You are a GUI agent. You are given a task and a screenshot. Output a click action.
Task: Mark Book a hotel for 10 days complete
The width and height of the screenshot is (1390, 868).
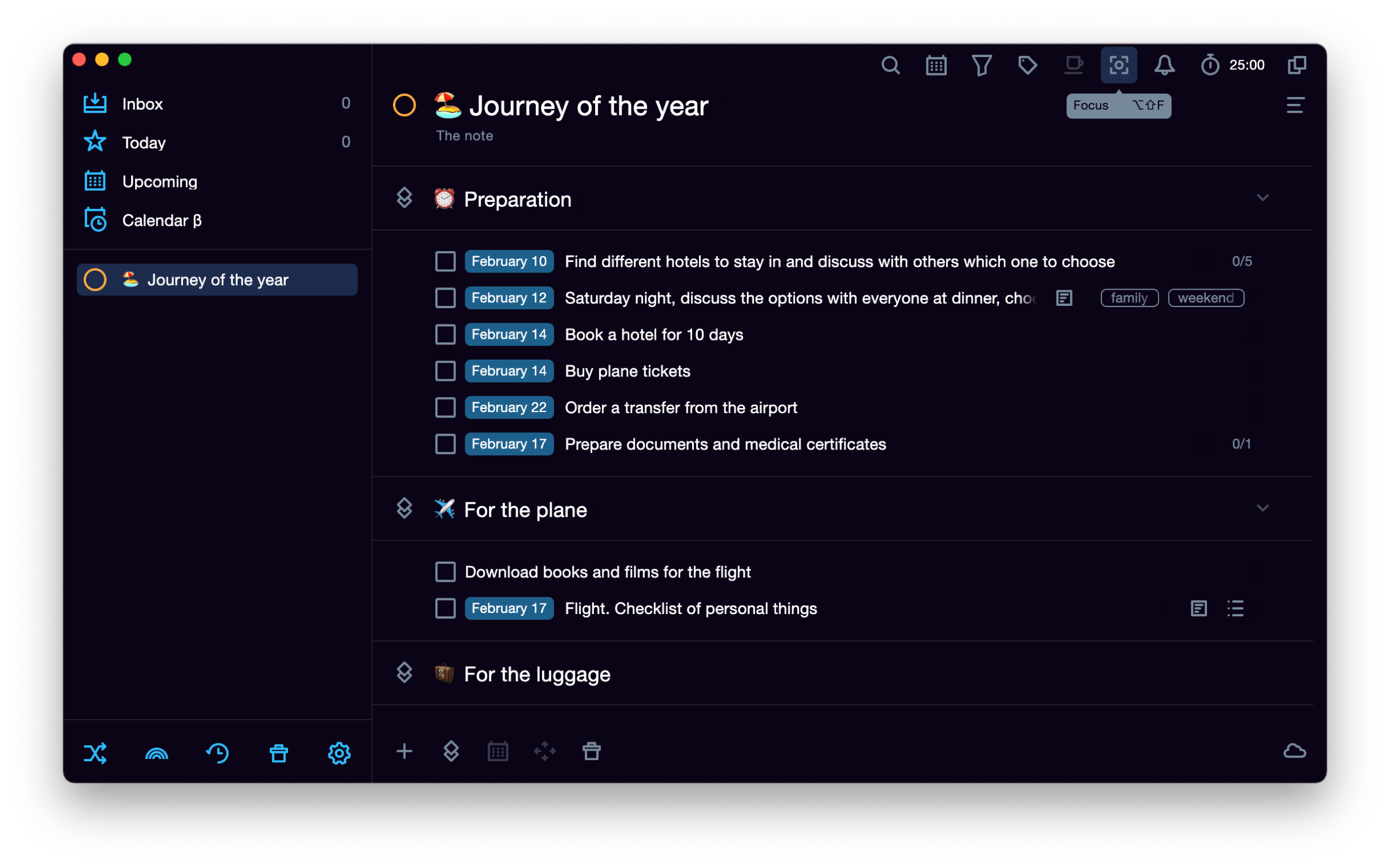[x=445, y=334]
